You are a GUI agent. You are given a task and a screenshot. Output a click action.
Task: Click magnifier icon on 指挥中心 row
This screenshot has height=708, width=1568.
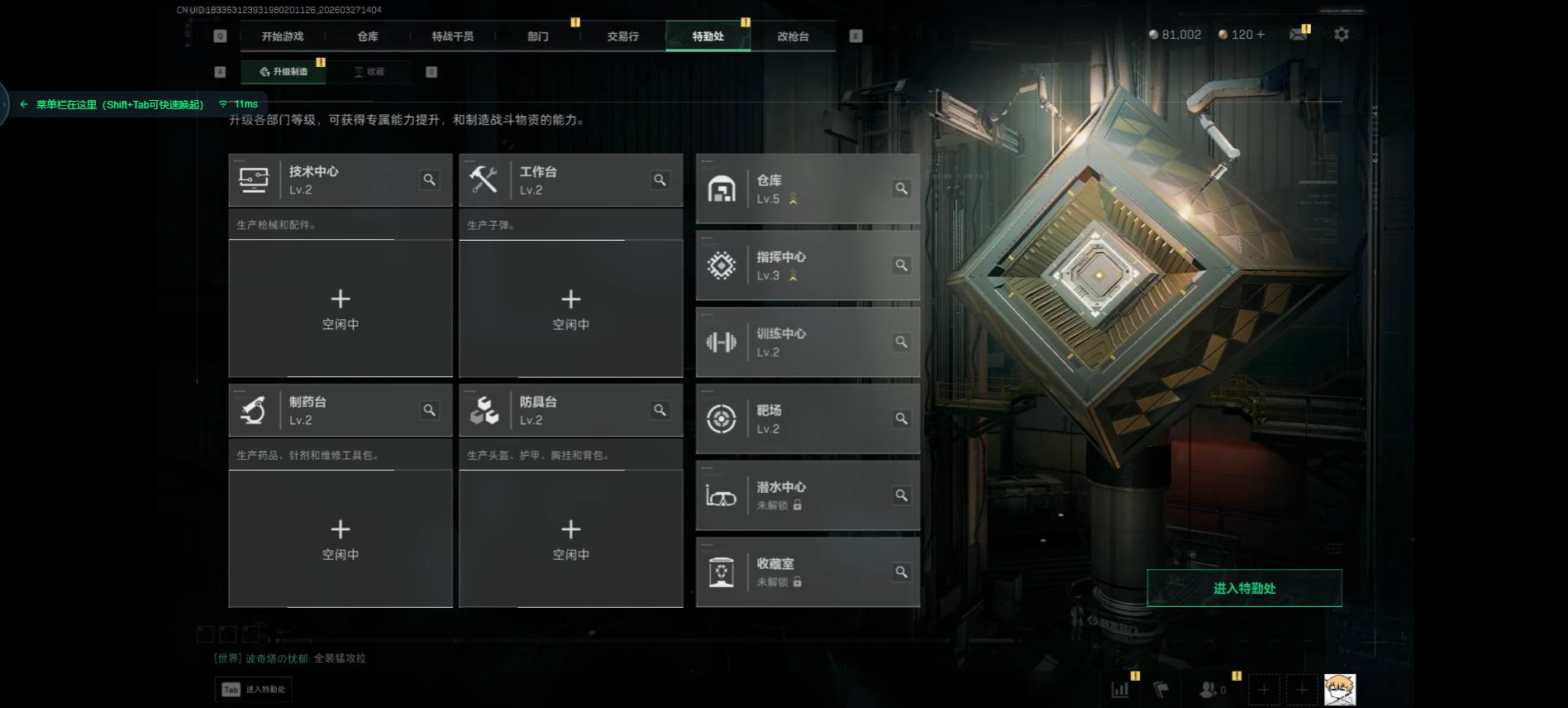(901, 265)
